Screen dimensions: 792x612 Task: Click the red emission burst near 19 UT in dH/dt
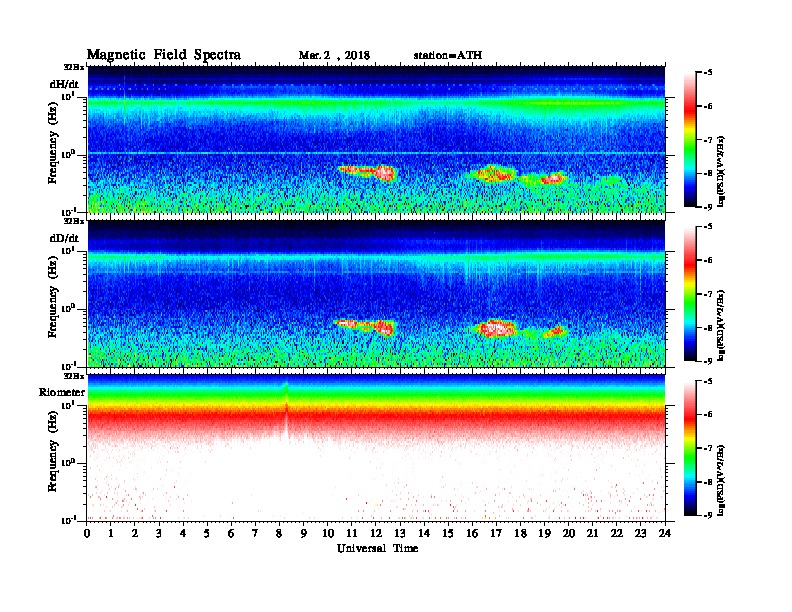[x=552, y=178]
